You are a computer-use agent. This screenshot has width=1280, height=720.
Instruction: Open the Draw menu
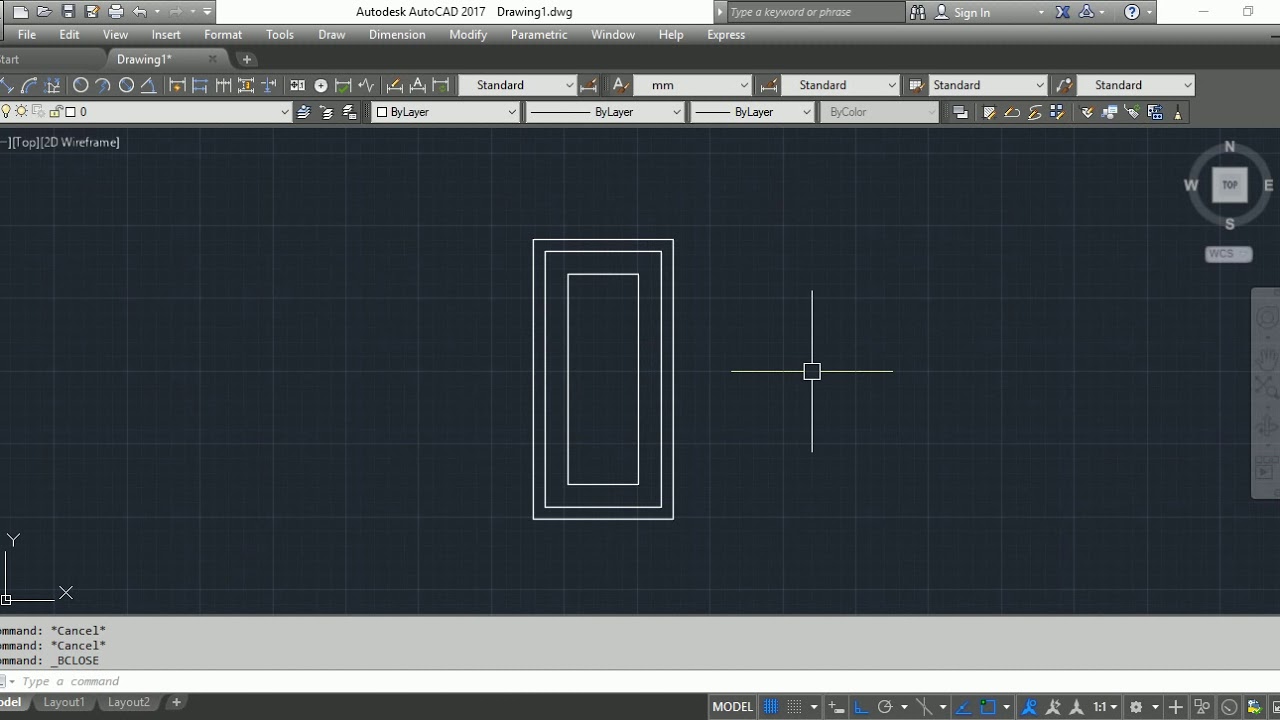coord(332,34)
